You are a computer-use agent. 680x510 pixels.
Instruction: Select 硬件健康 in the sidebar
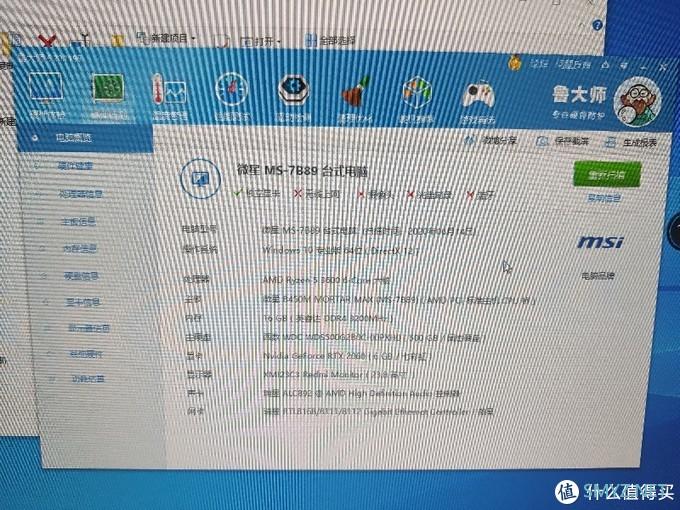point(75,166)
